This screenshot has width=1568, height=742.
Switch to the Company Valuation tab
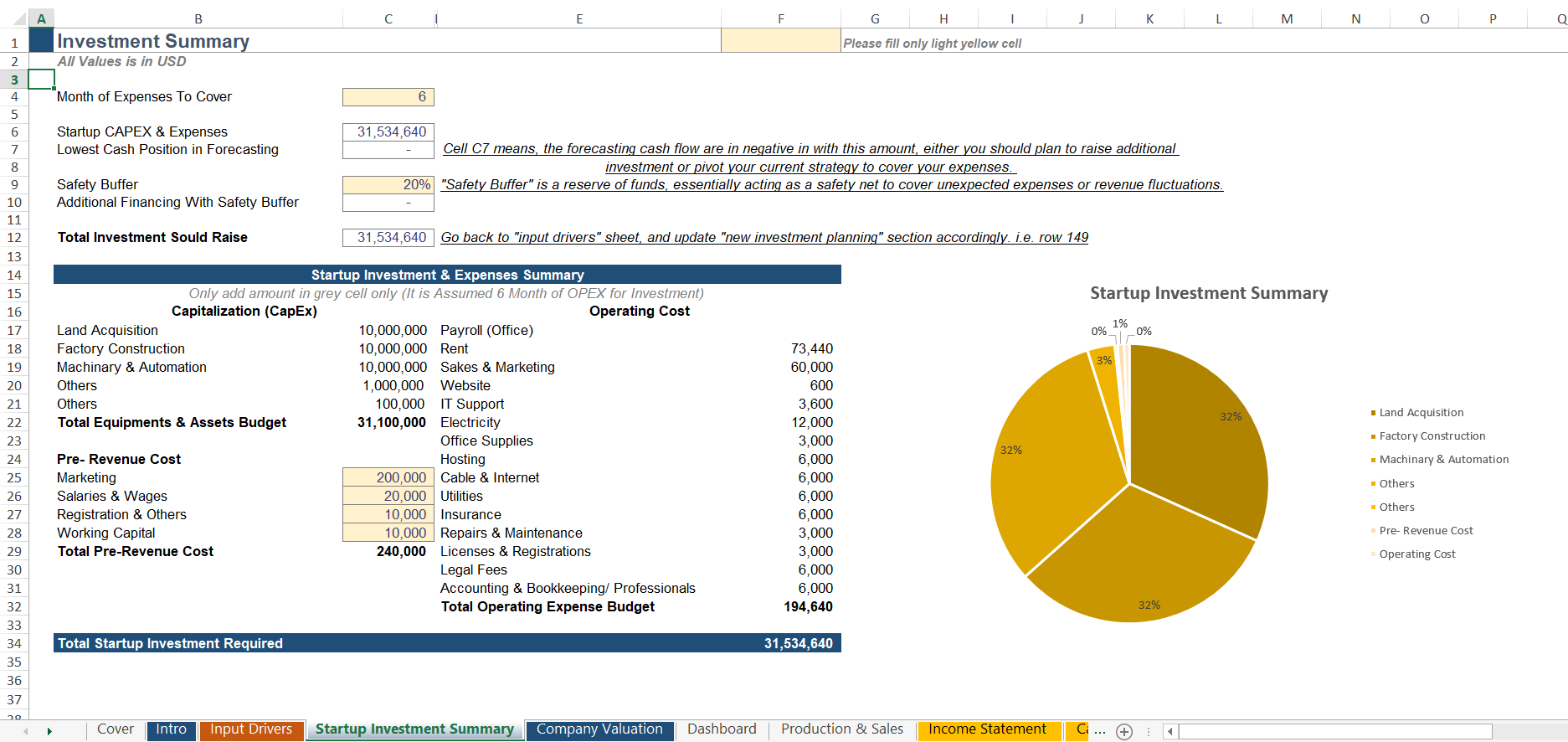pos(599,729)
